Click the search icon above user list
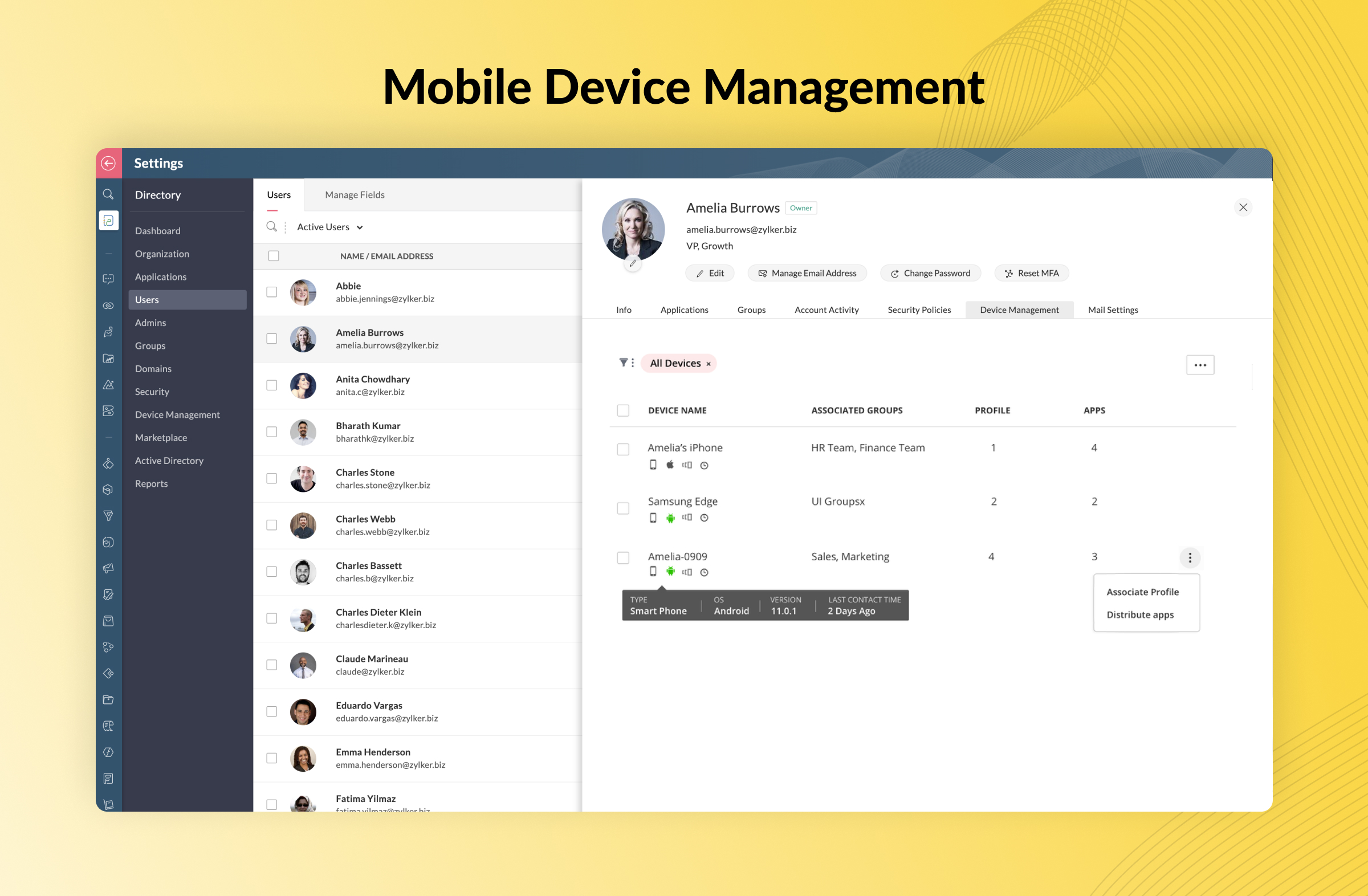The height and width of the screenshot is (896, 1368). [x=272, y=227]
